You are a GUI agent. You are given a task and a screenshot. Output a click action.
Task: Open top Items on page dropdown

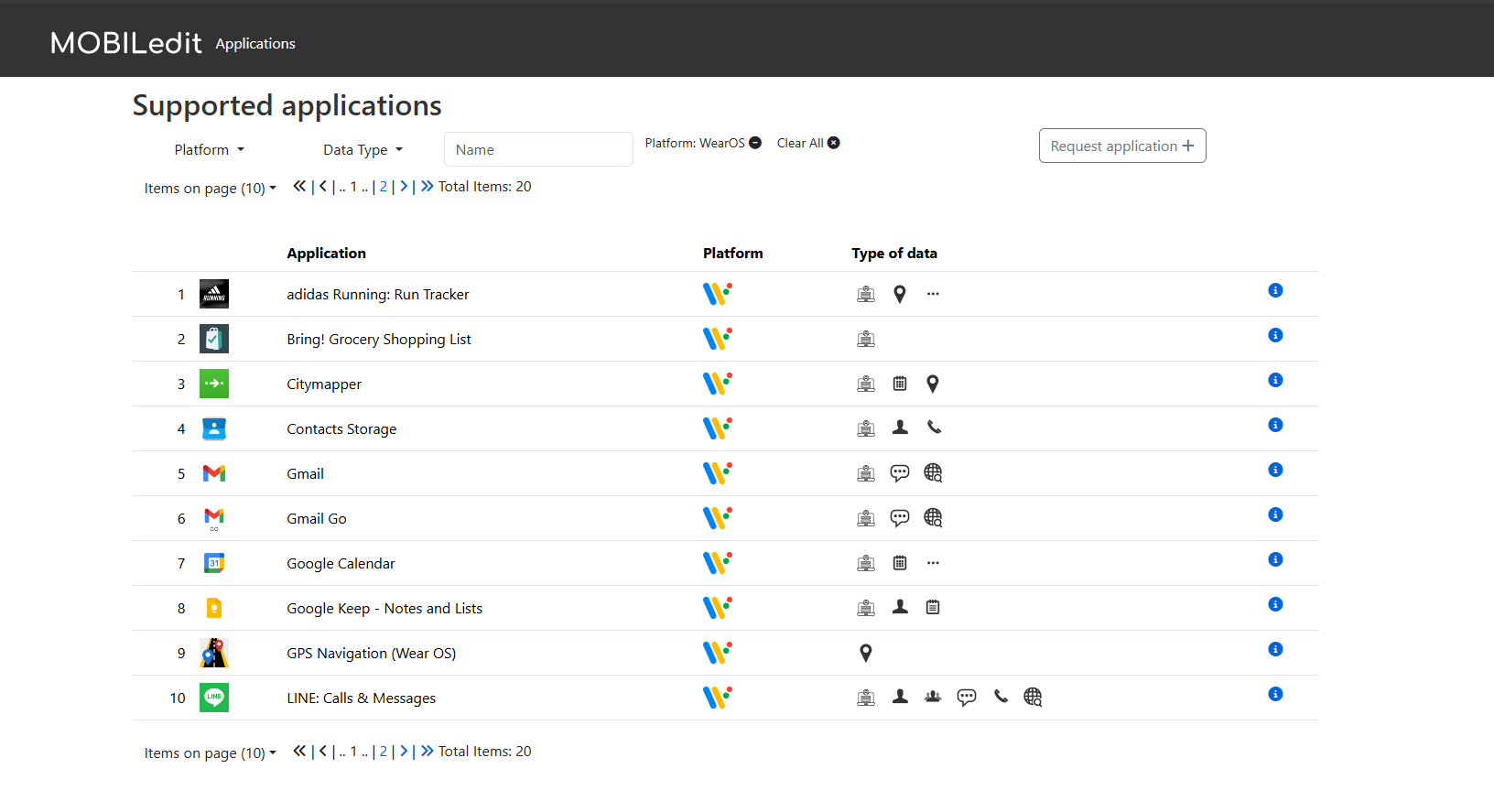click(x=210, y=189)
